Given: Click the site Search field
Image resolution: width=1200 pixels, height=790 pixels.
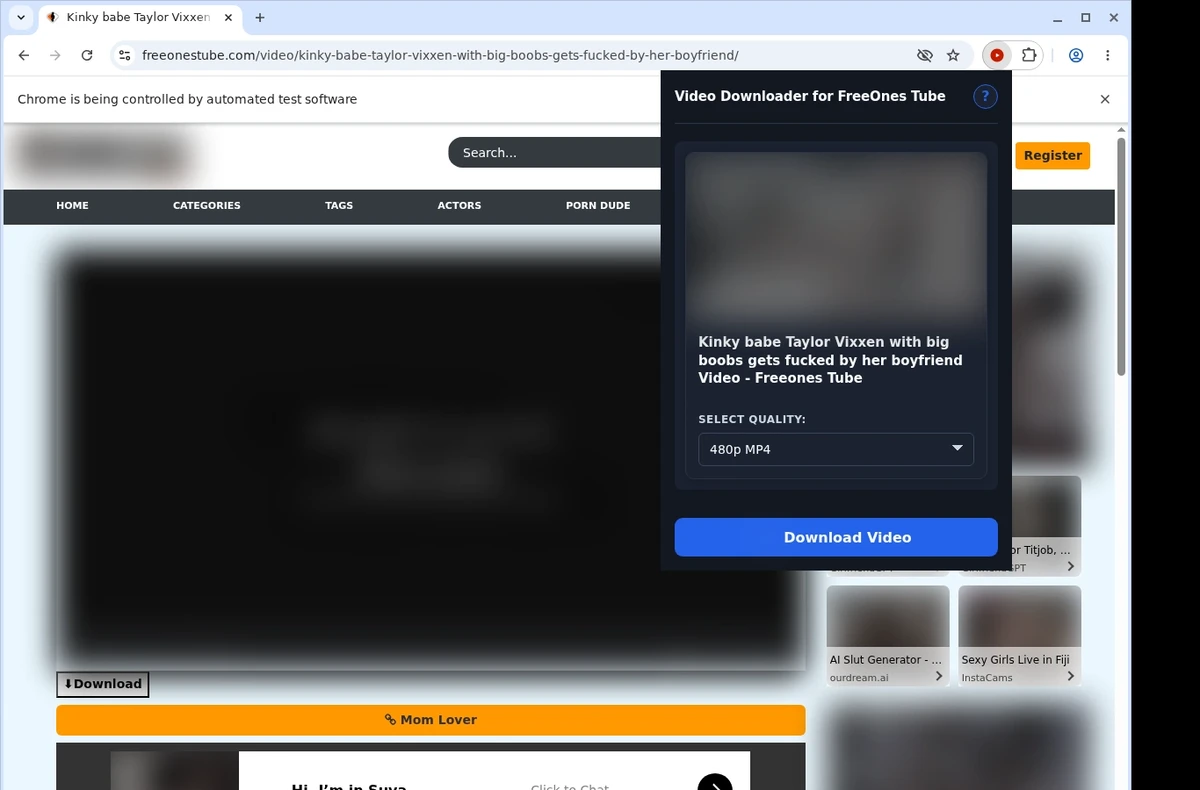Looking at the screenshot, I should (554, 153).
